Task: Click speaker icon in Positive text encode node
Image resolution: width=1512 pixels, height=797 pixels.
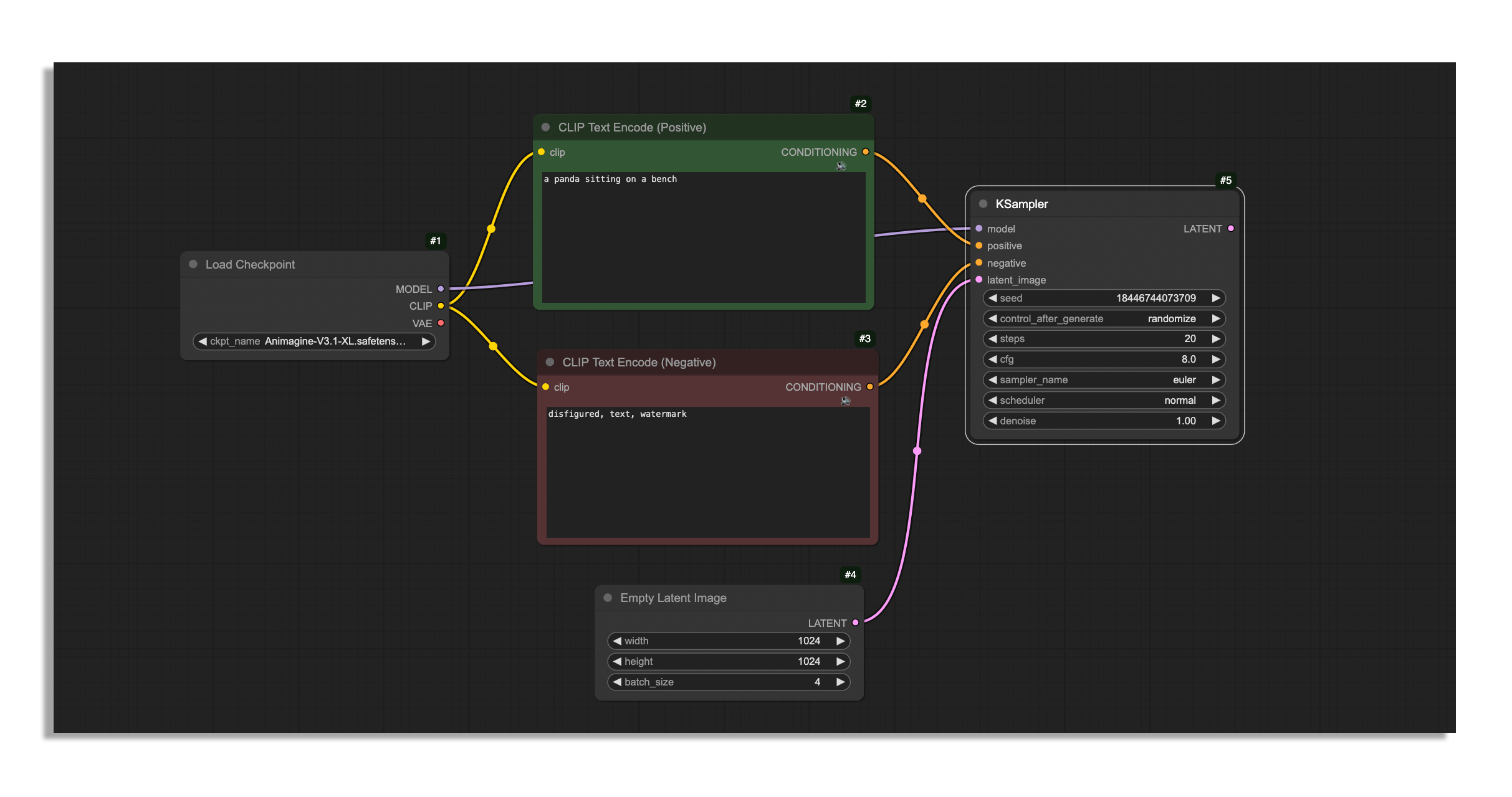Action: tap(841, 166)
